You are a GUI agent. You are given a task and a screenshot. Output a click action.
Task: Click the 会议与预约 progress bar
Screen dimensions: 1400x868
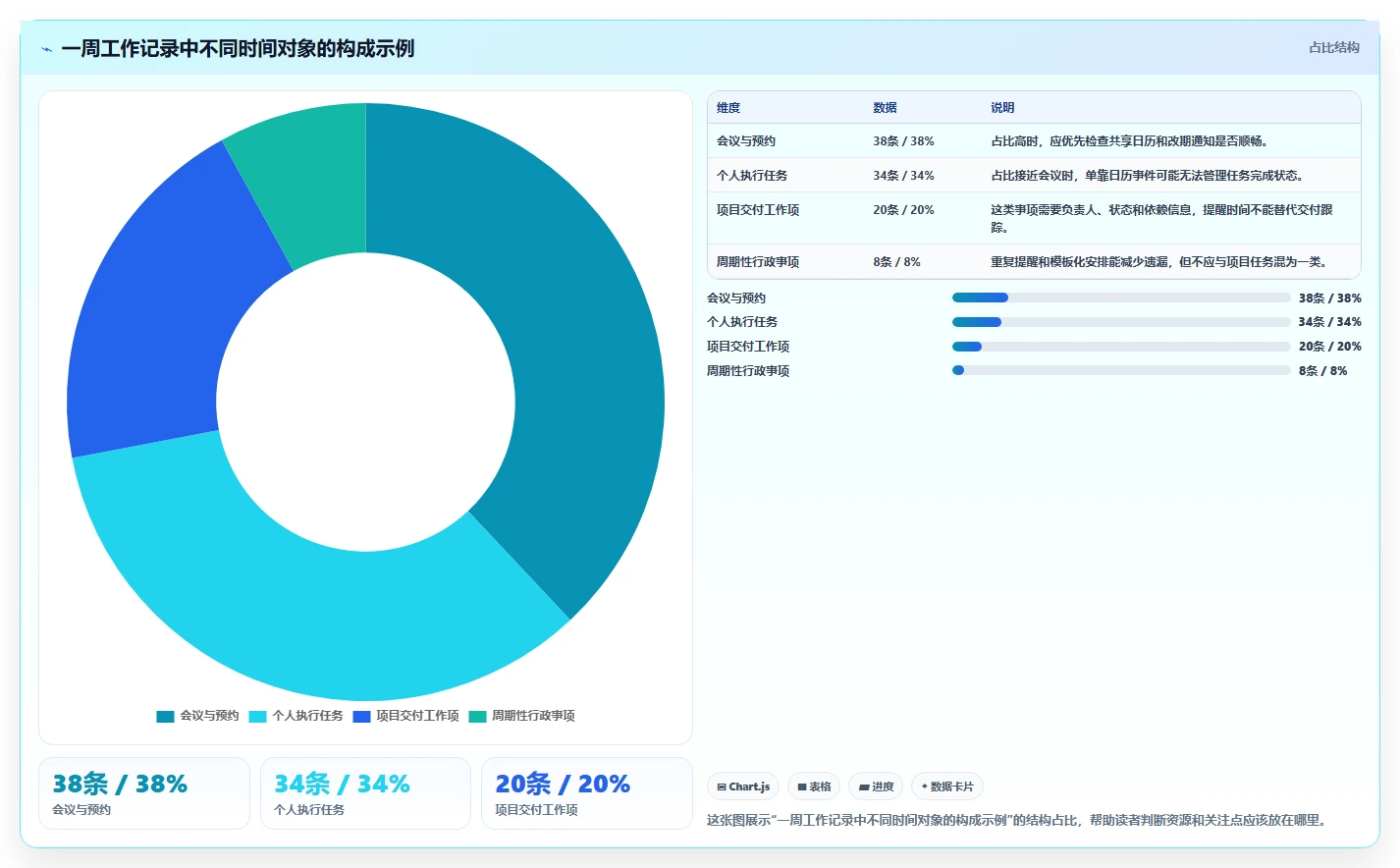click(x=1121, y=298)
